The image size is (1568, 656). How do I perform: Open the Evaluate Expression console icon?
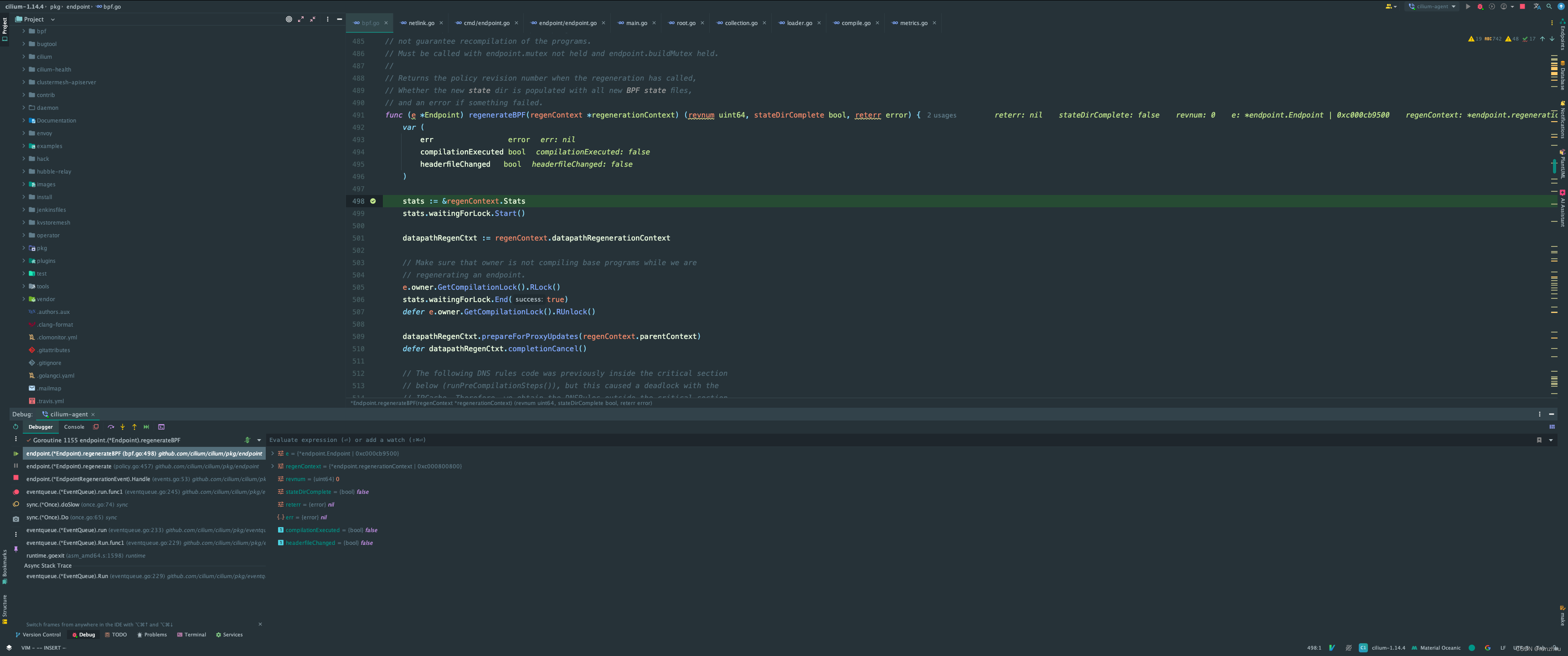tap(161, 426)
